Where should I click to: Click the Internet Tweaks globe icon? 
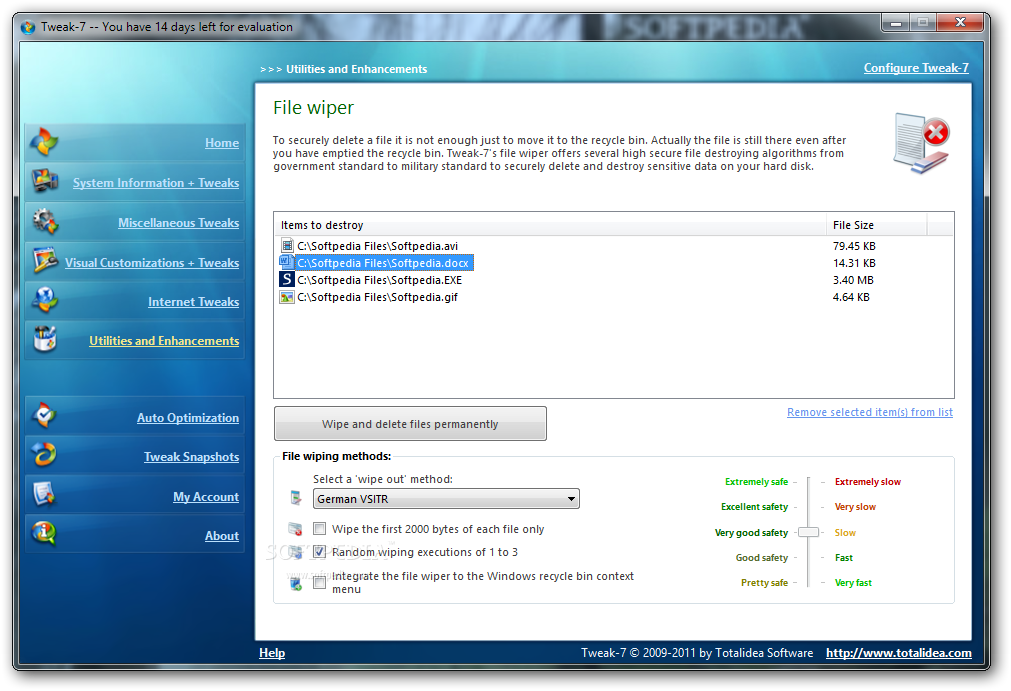coord(45,300)
